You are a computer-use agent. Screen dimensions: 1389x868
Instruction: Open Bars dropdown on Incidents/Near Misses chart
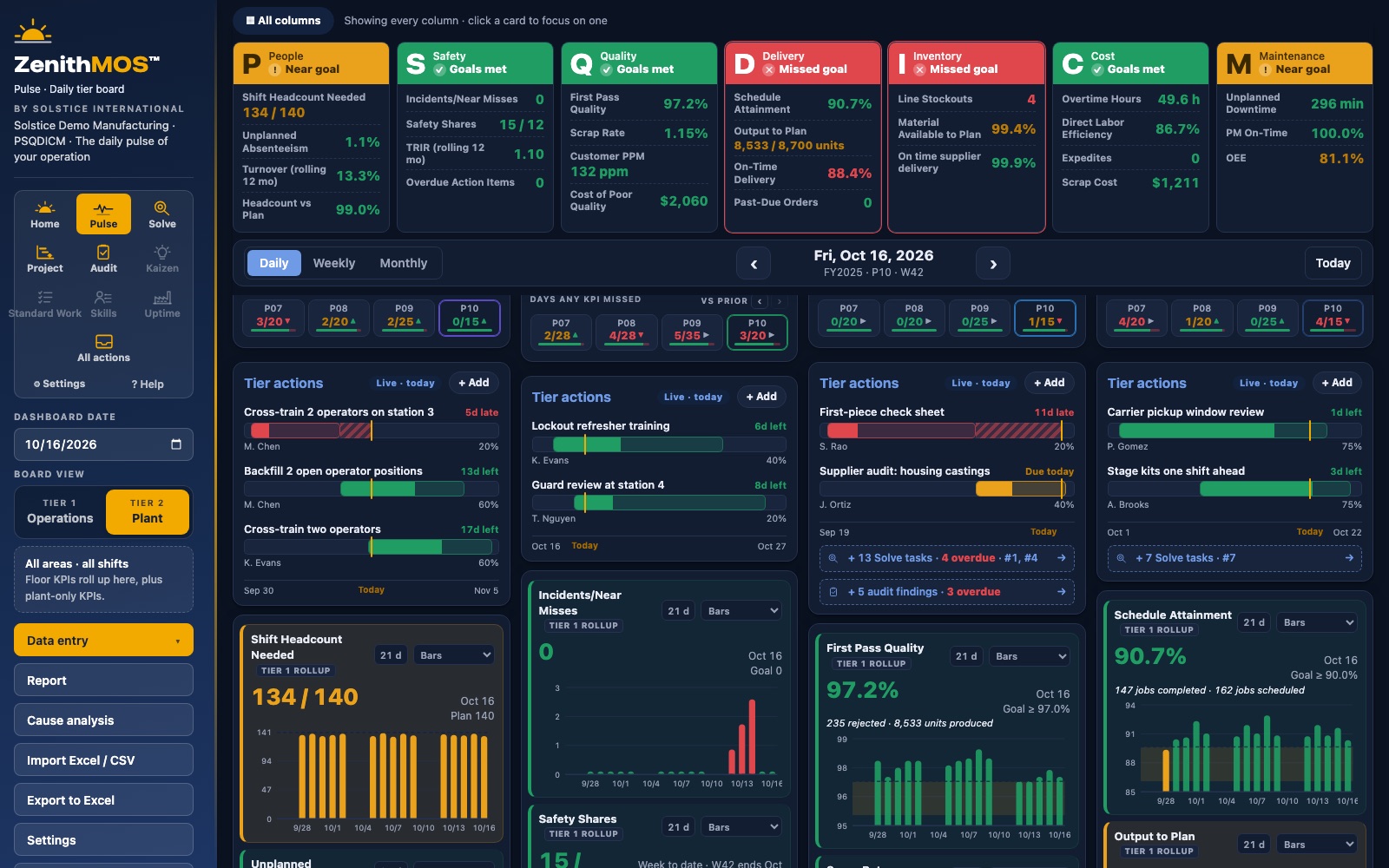click(741, 611)
